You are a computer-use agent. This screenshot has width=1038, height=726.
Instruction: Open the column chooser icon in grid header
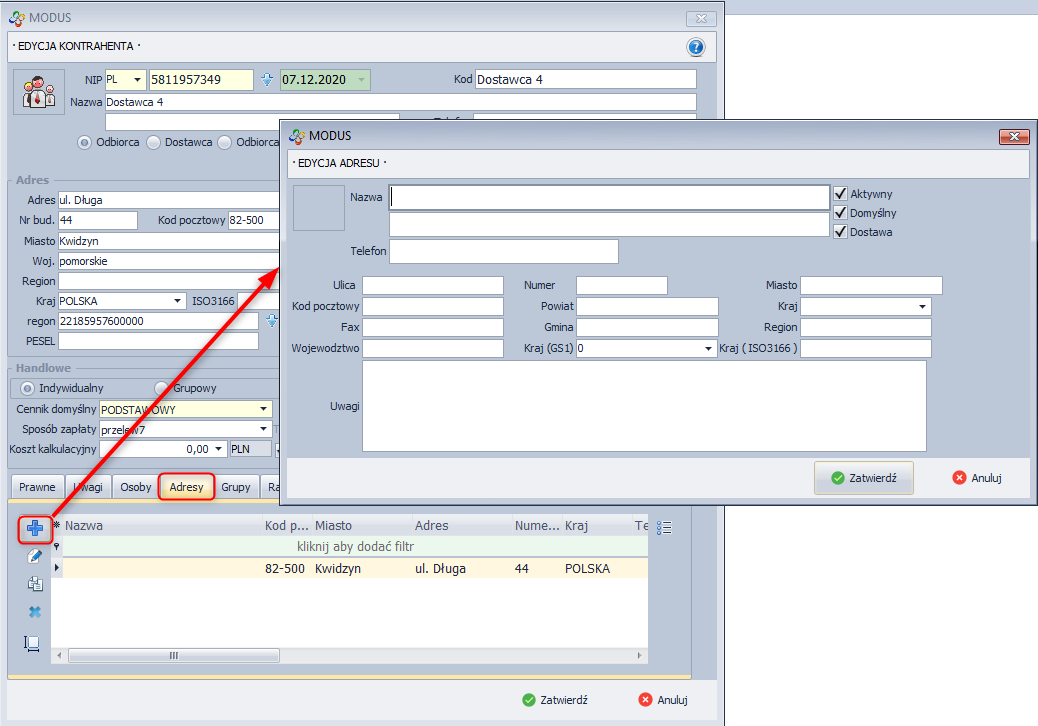[x=666, y=527]
